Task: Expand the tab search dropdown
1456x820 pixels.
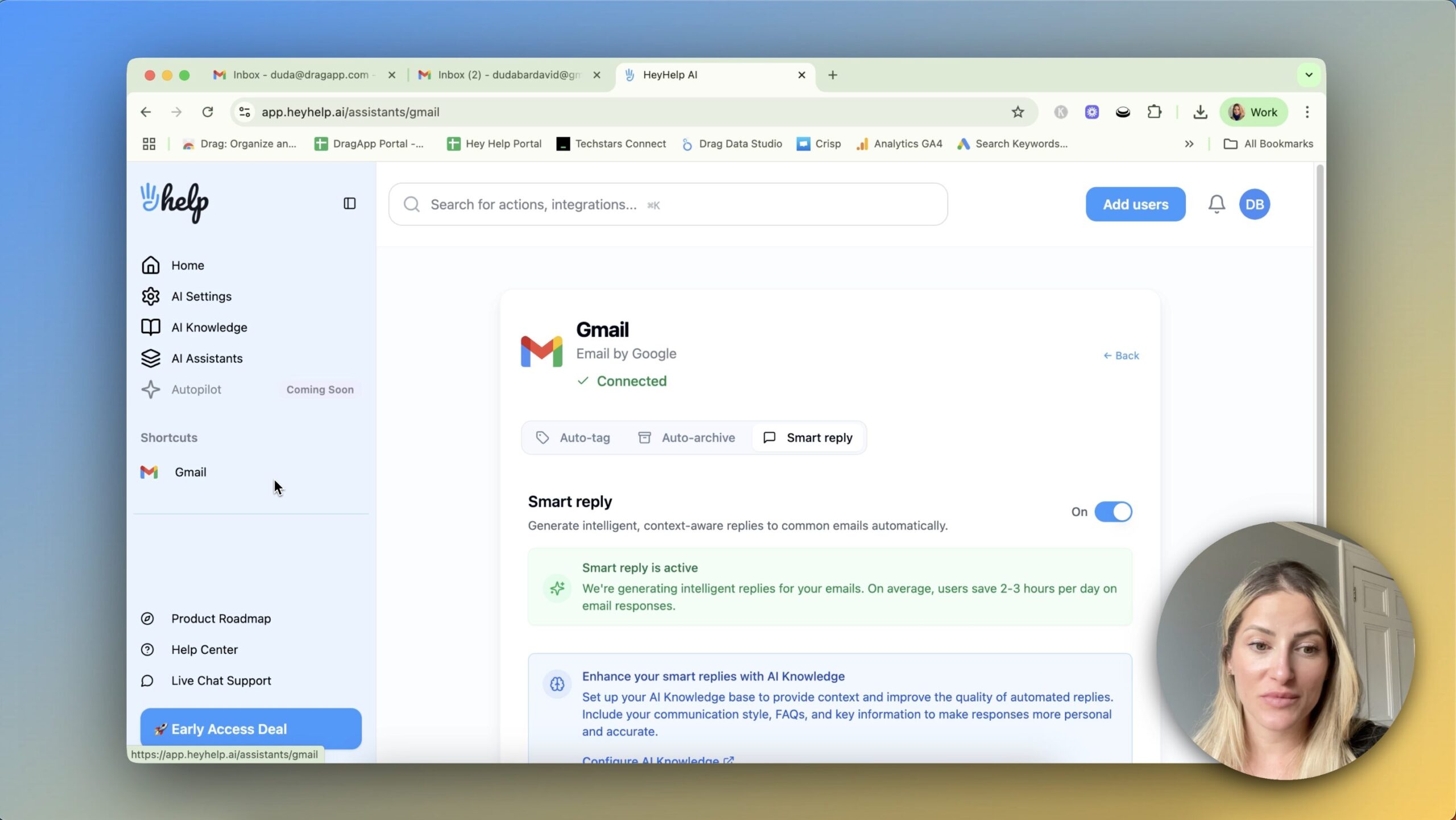Action: pyautogui.click(x=1309, y=75)
